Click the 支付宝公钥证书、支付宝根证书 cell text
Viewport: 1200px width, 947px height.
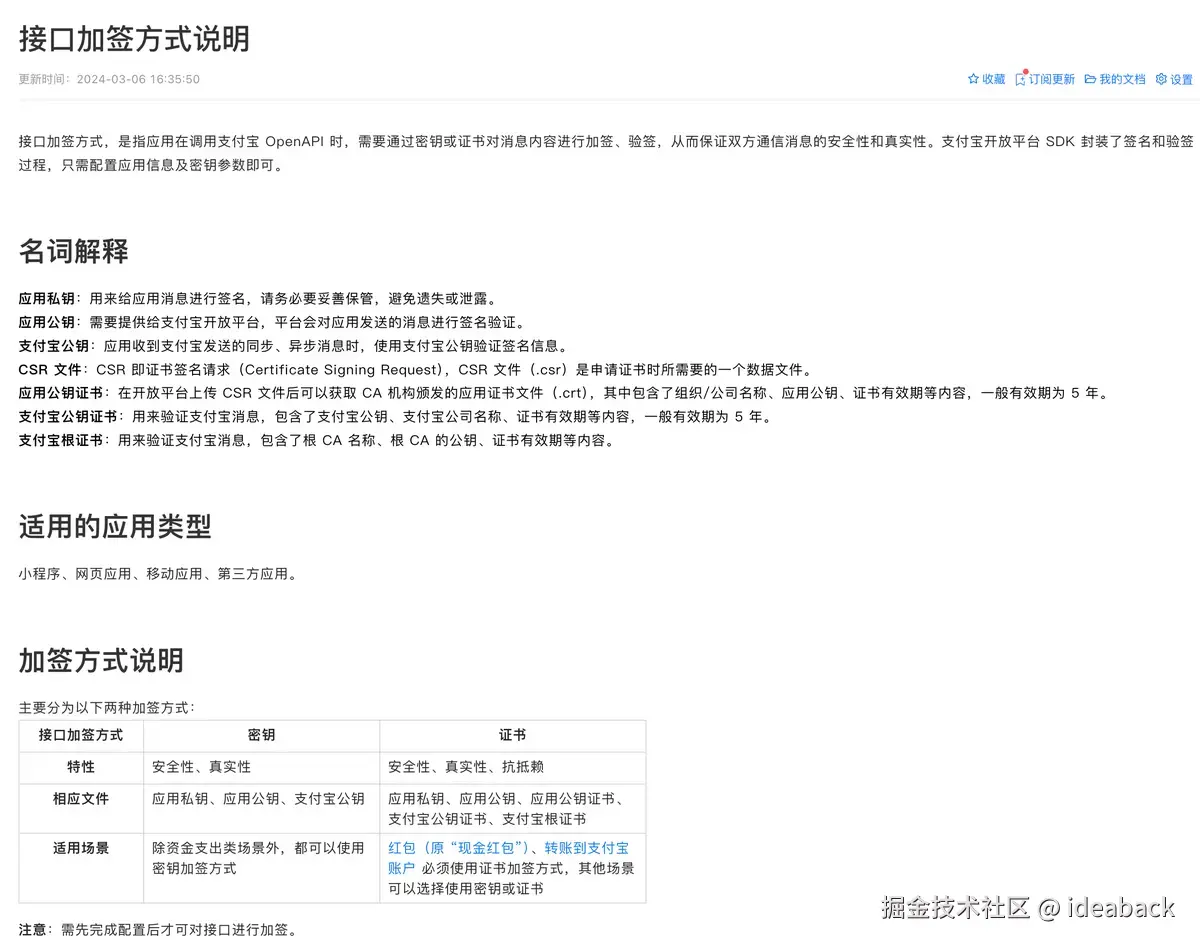[x=487, y=819]
